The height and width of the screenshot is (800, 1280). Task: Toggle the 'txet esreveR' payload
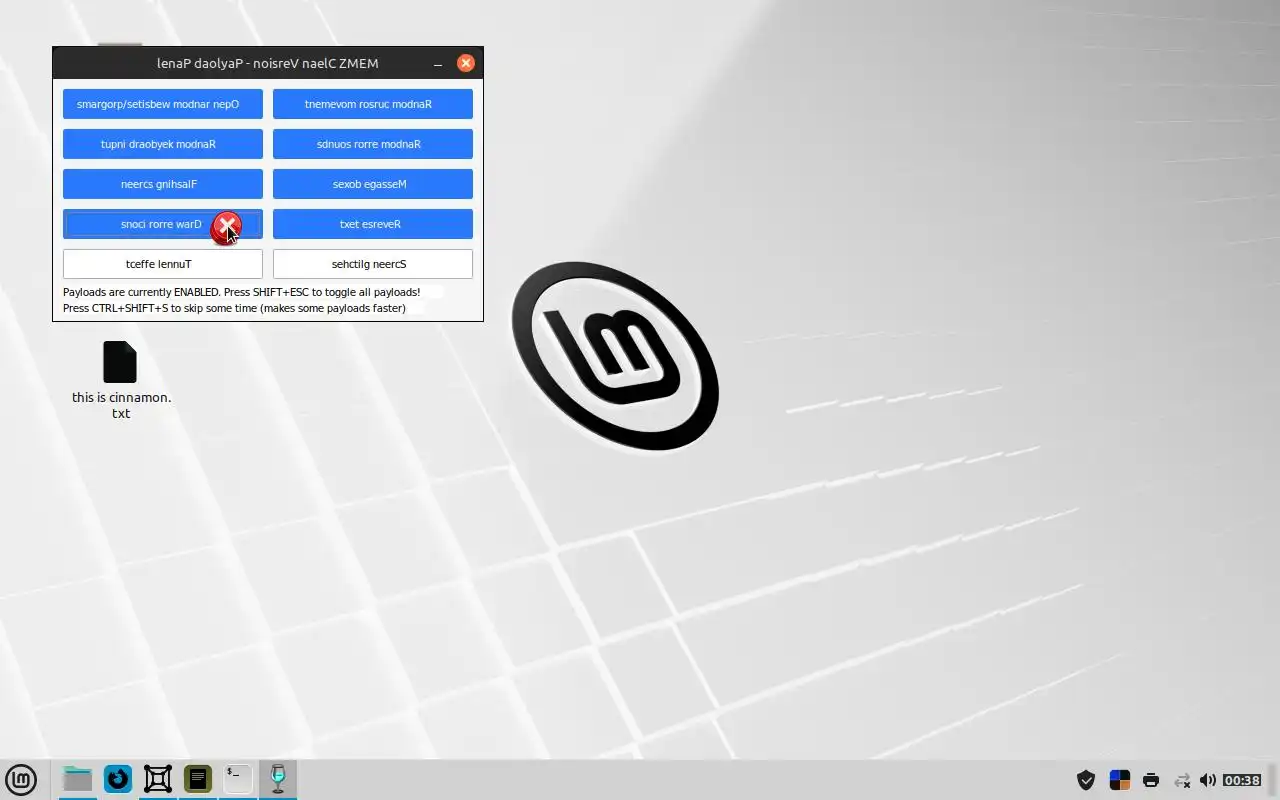click(373, 224)
